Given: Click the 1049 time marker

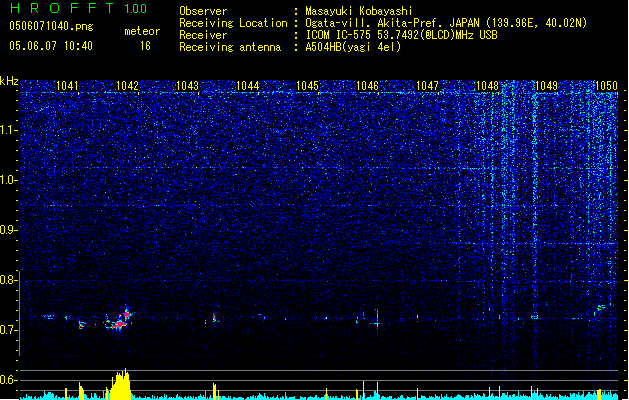Looking at the screenshot, I should tap(547, 86).
